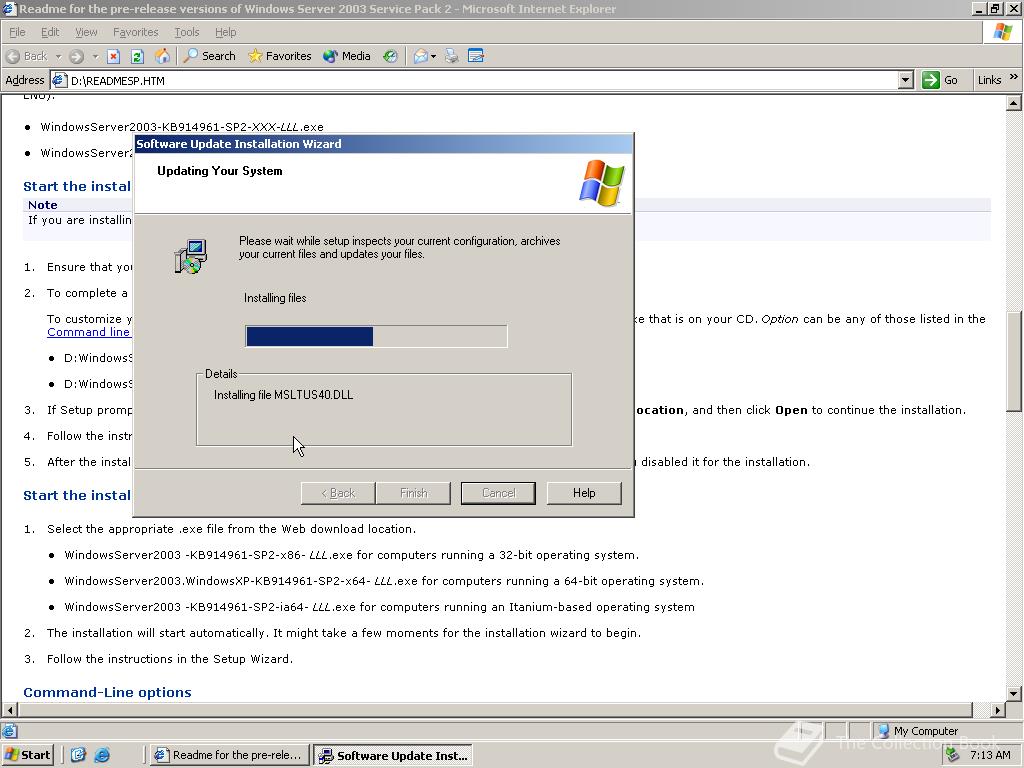The image size is (1024, 768).
Task: Click the Windows flag logo in wizard header
Action: 601,183
